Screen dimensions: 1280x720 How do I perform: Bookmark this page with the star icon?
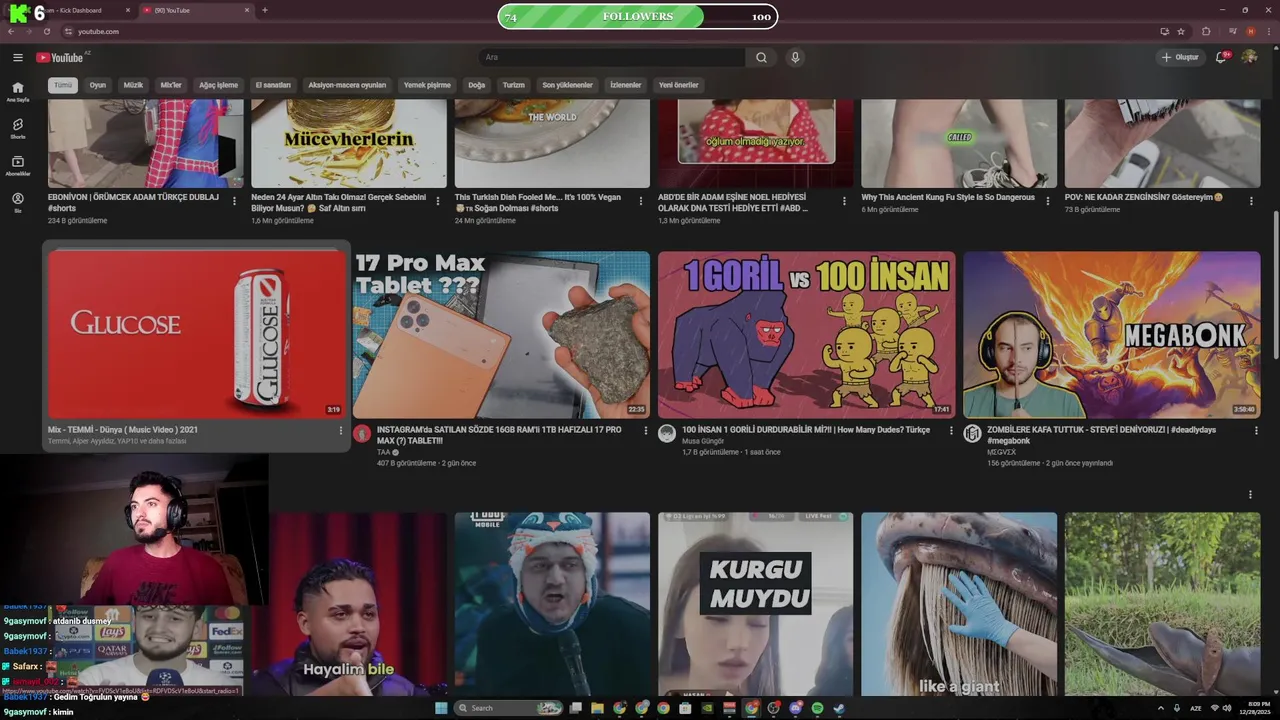(1181, 31)
